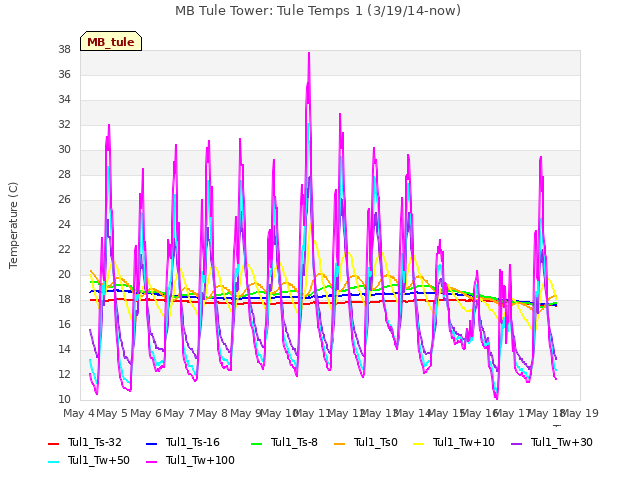Viewport: 640px width, 480px height.
Task: Click the Temperature (C) axis label
Action: coord(13,225)
